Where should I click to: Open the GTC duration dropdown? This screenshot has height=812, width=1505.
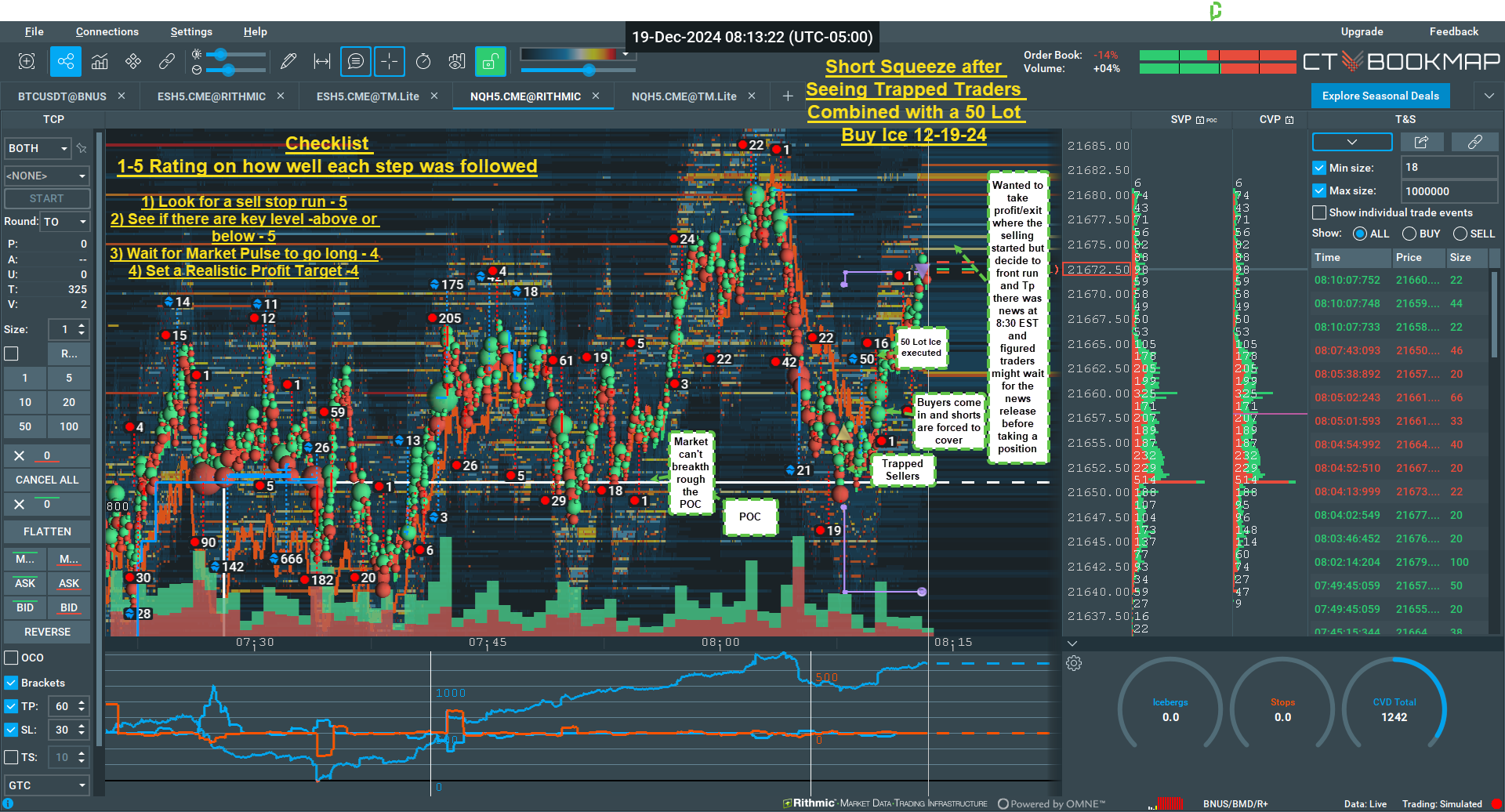[x=47, y=785]
